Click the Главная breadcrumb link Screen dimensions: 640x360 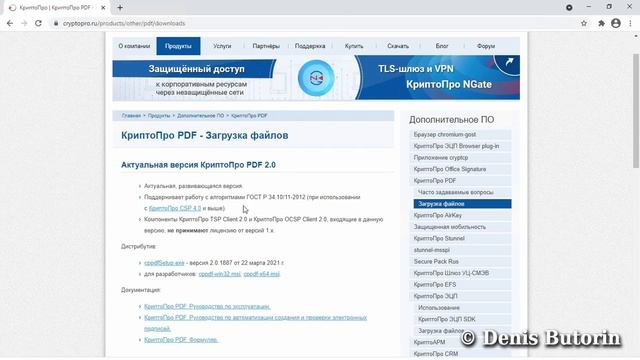(131, 116)
